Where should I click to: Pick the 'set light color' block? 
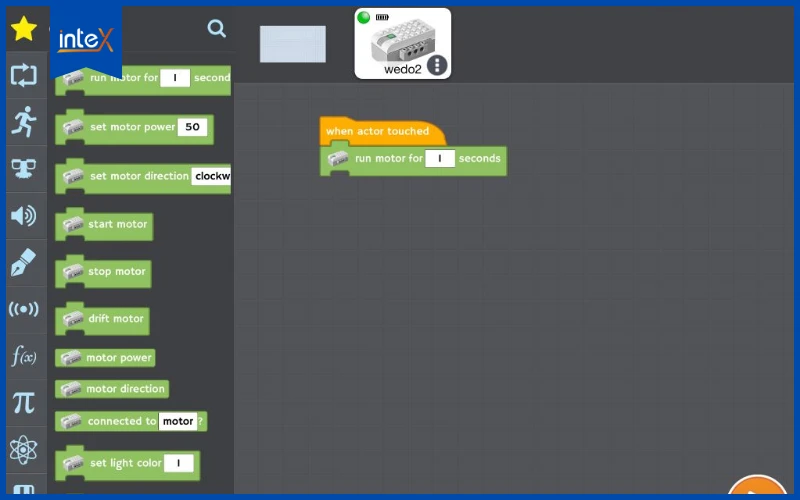128,463
